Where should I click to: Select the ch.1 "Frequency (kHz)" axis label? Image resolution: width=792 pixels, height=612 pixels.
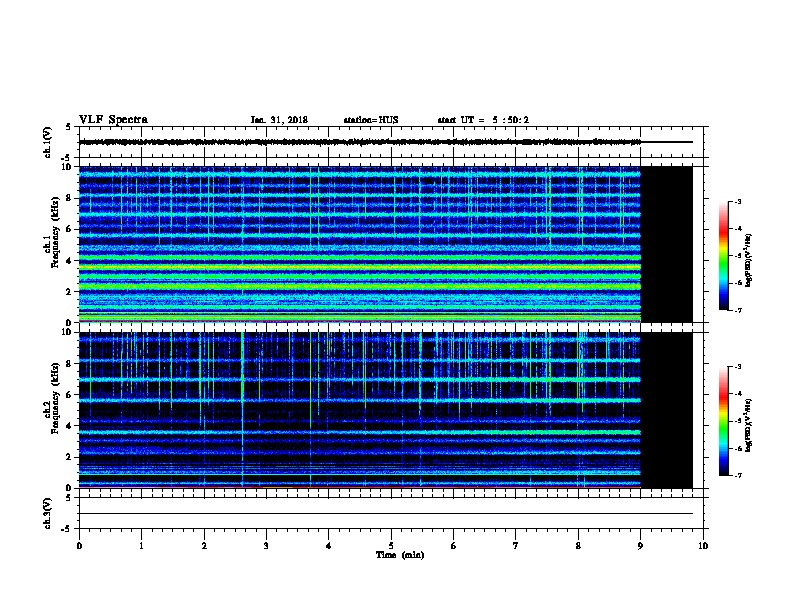click(x=56, y=232)
